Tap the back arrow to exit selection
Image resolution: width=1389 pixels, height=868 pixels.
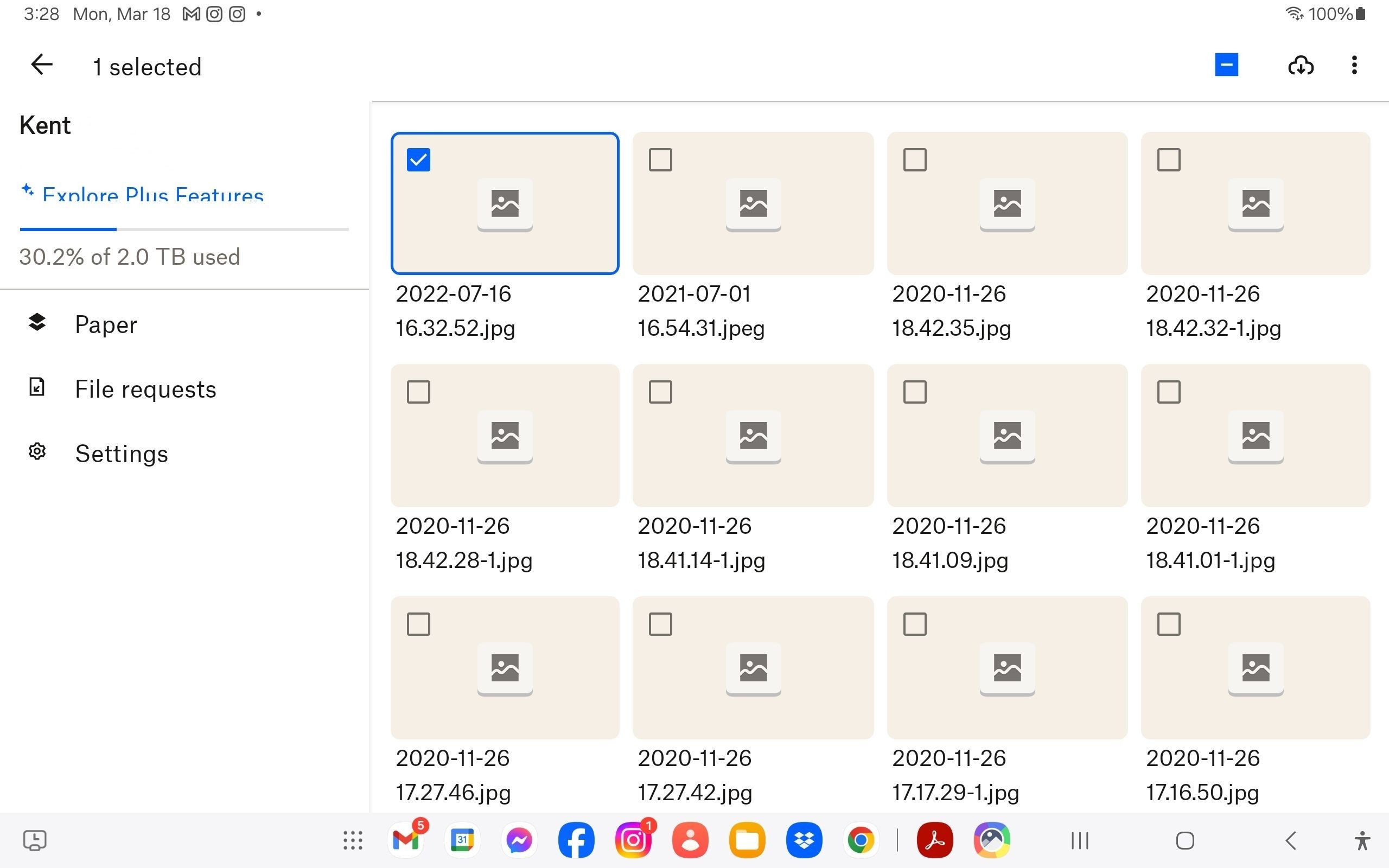(42, 65)
